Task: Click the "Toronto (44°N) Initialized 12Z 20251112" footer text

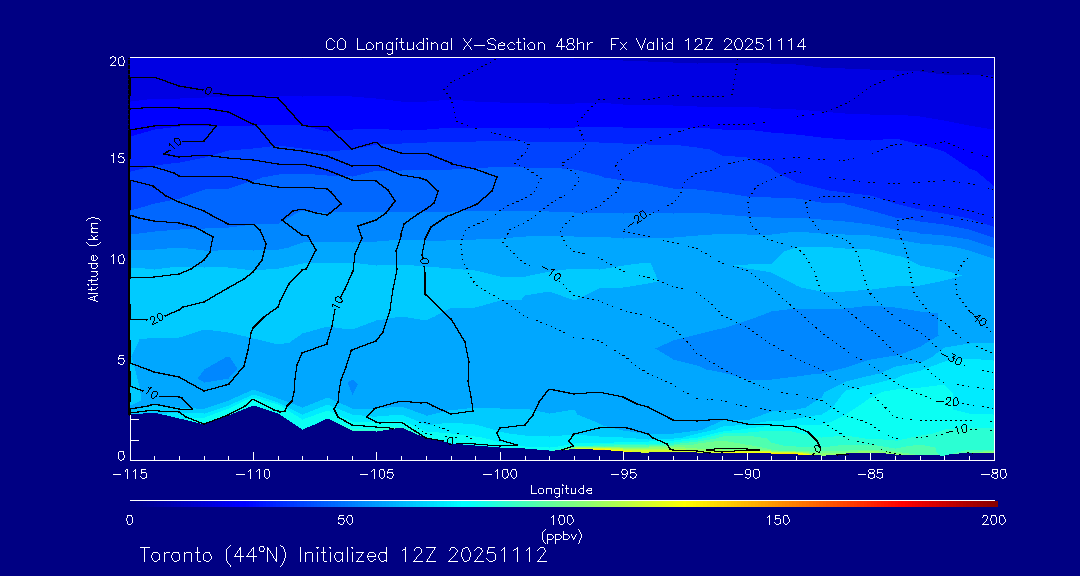Action: point(344,555)
